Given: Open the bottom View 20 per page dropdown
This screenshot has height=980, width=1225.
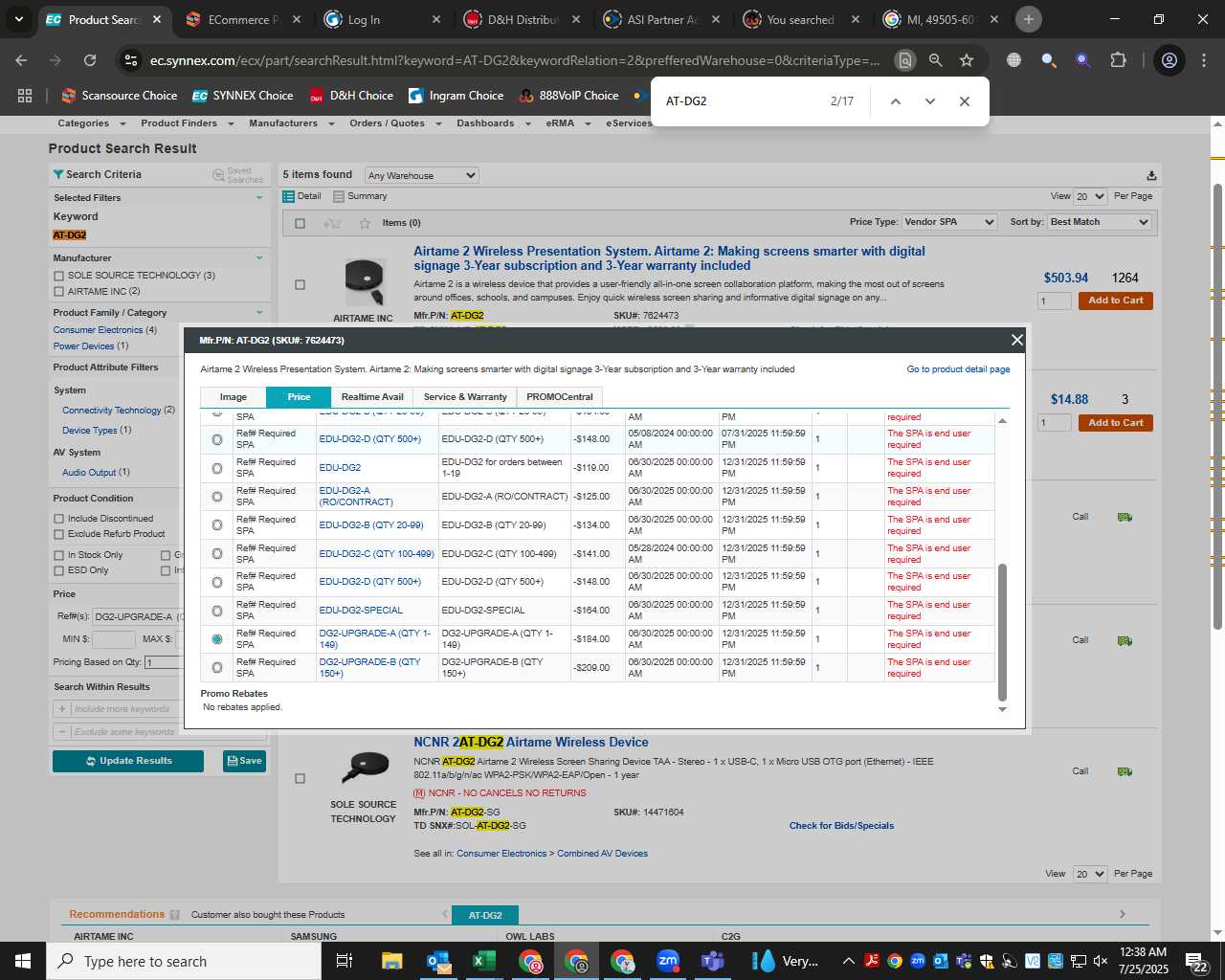Looking at the screenshot, I should 1090,874.
